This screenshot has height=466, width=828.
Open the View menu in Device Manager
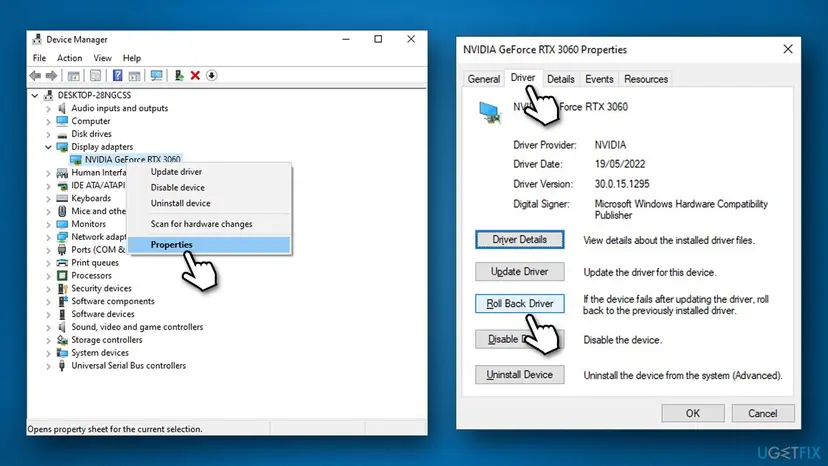click(x=102, y=58)
